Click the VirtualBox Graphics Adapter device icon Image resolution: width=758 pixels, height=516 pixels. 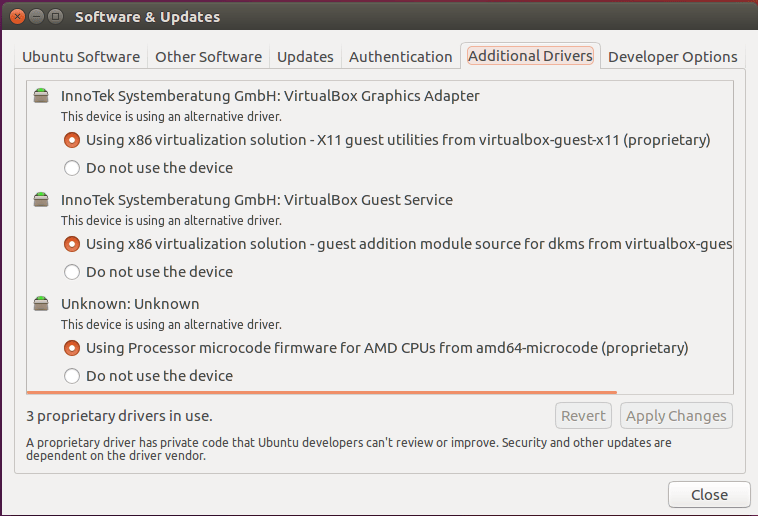[x=41, y=96]
